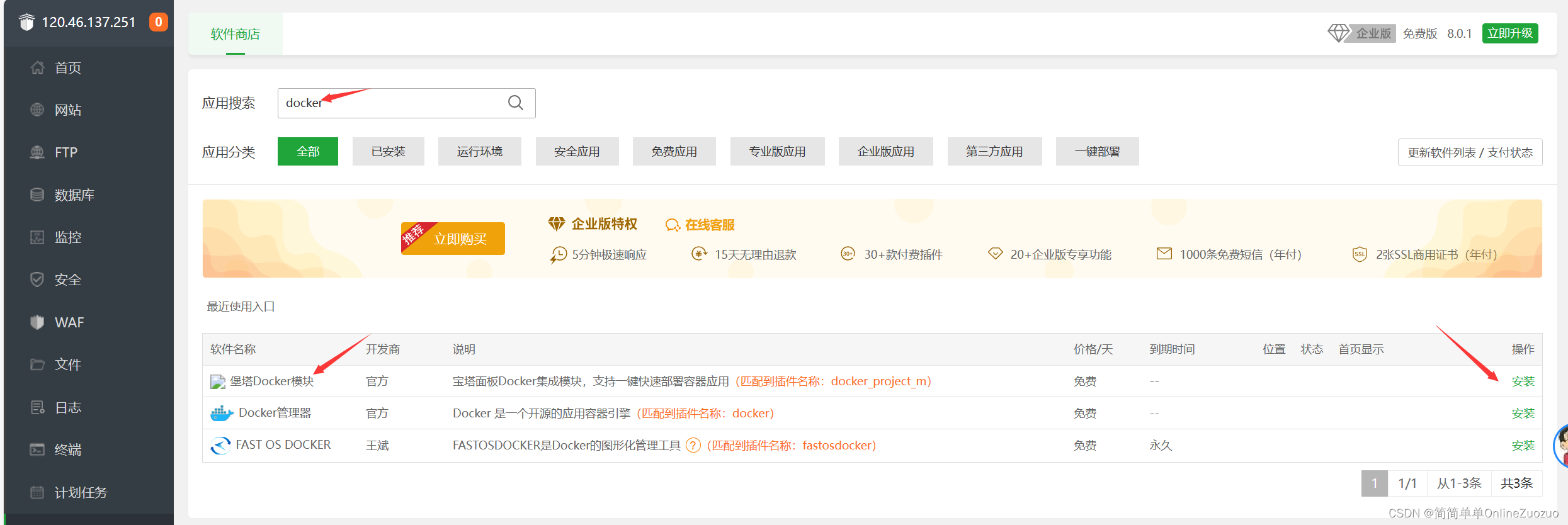Image resolution: width=1568 pixels, height=525 pixels.
Task: Click the question mark help icon
Action: (x=693, y=445)
